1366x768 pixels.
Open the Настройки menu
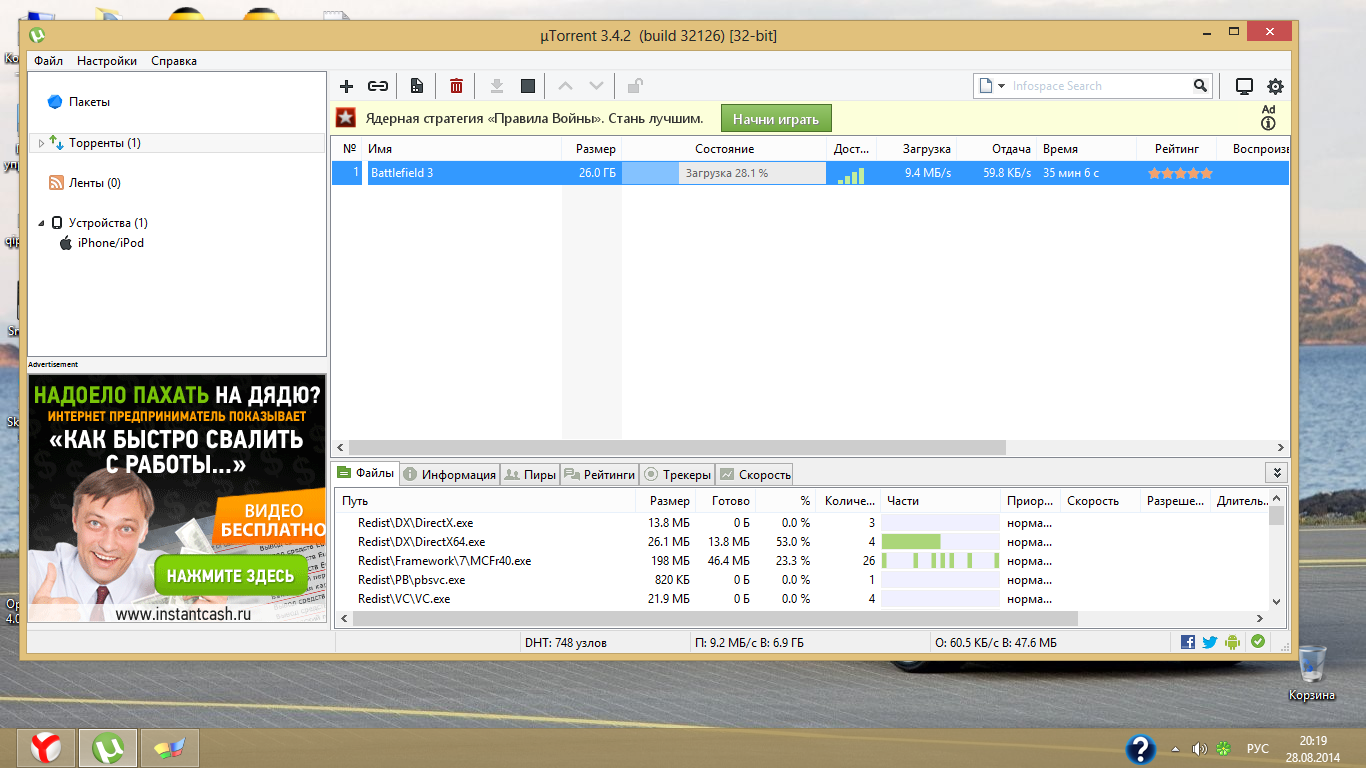[107, 61]
